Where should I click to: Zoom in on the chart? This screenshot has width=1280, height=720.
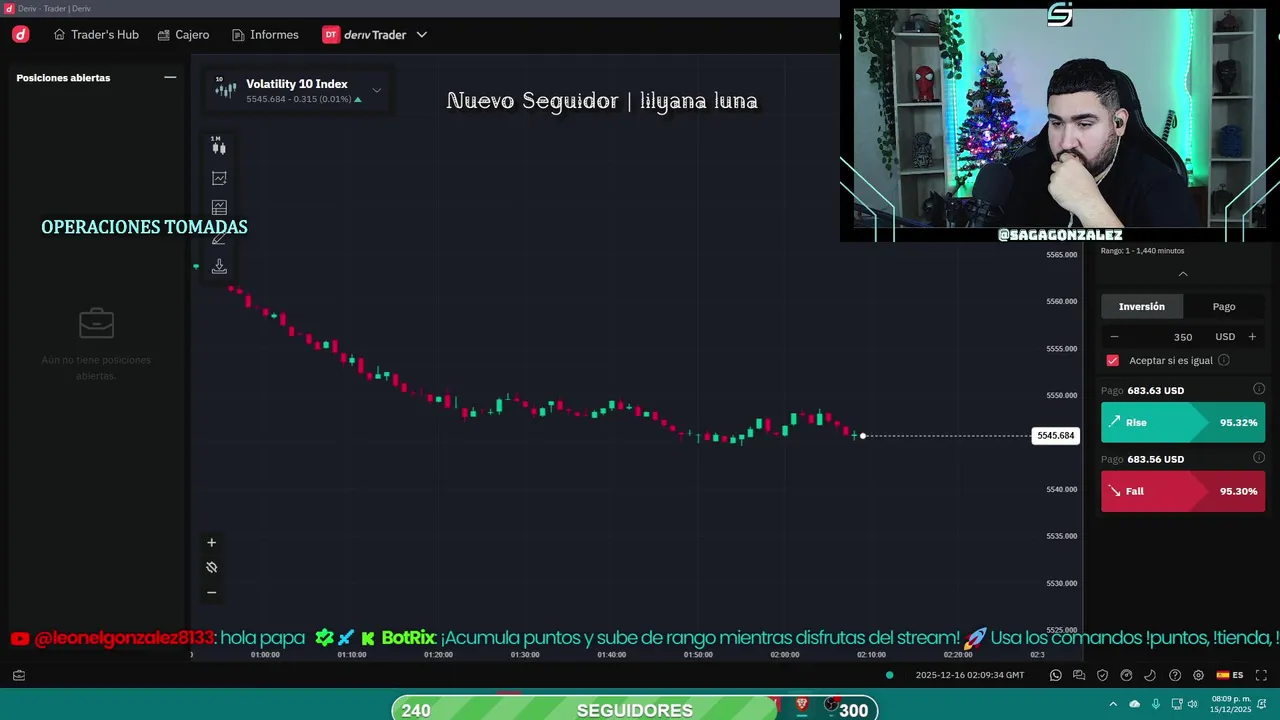[211, 542]
